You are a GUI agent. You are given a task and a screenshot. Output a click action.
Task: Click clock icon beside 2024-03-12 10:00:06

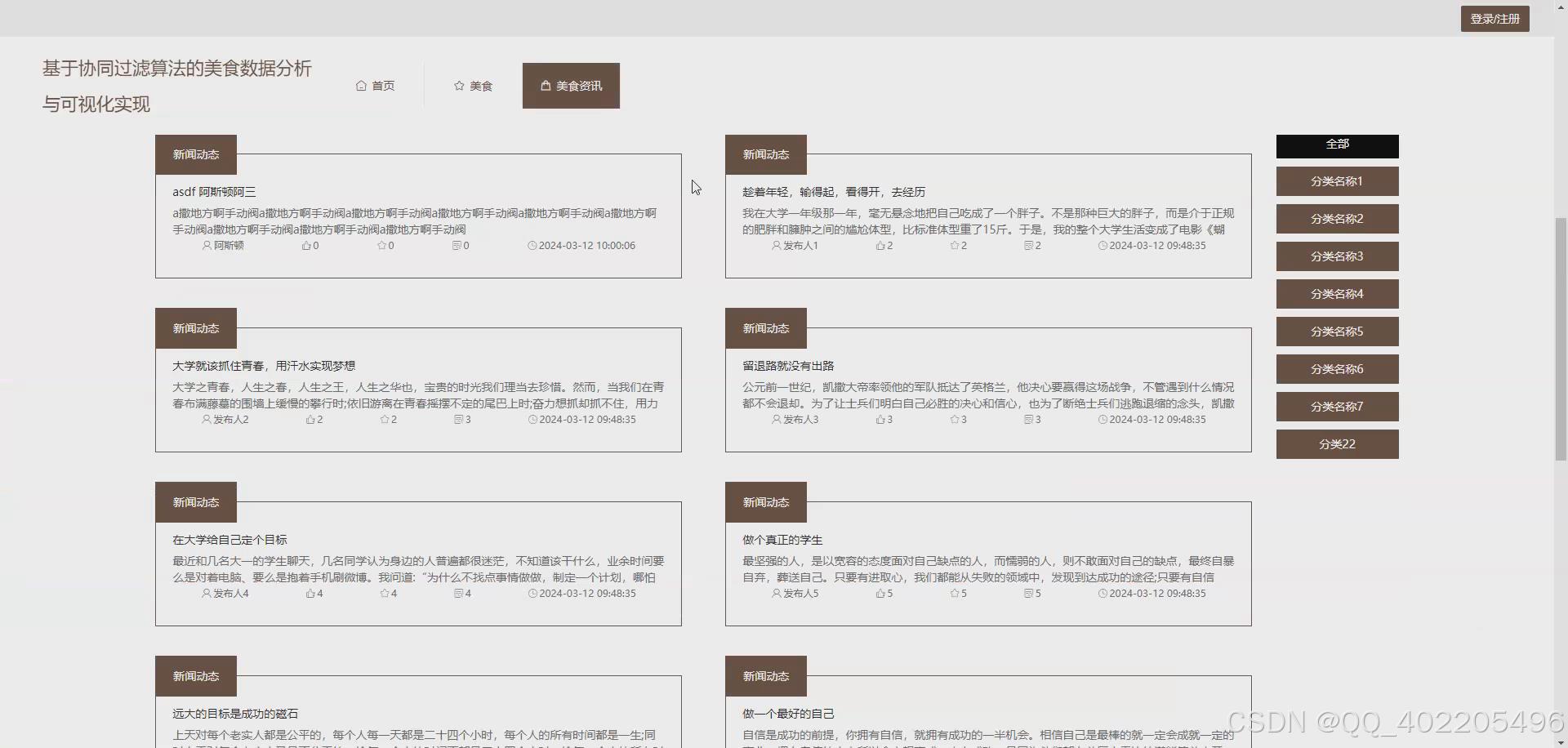click(x=532, y=246)
